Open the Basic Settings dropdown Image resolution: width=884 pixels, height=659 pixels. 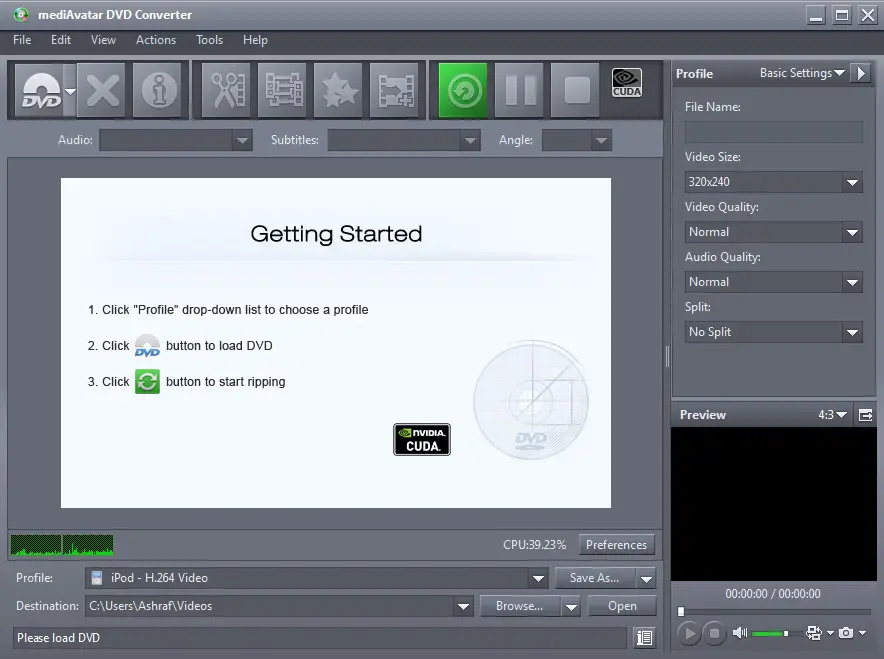(802, 73)
